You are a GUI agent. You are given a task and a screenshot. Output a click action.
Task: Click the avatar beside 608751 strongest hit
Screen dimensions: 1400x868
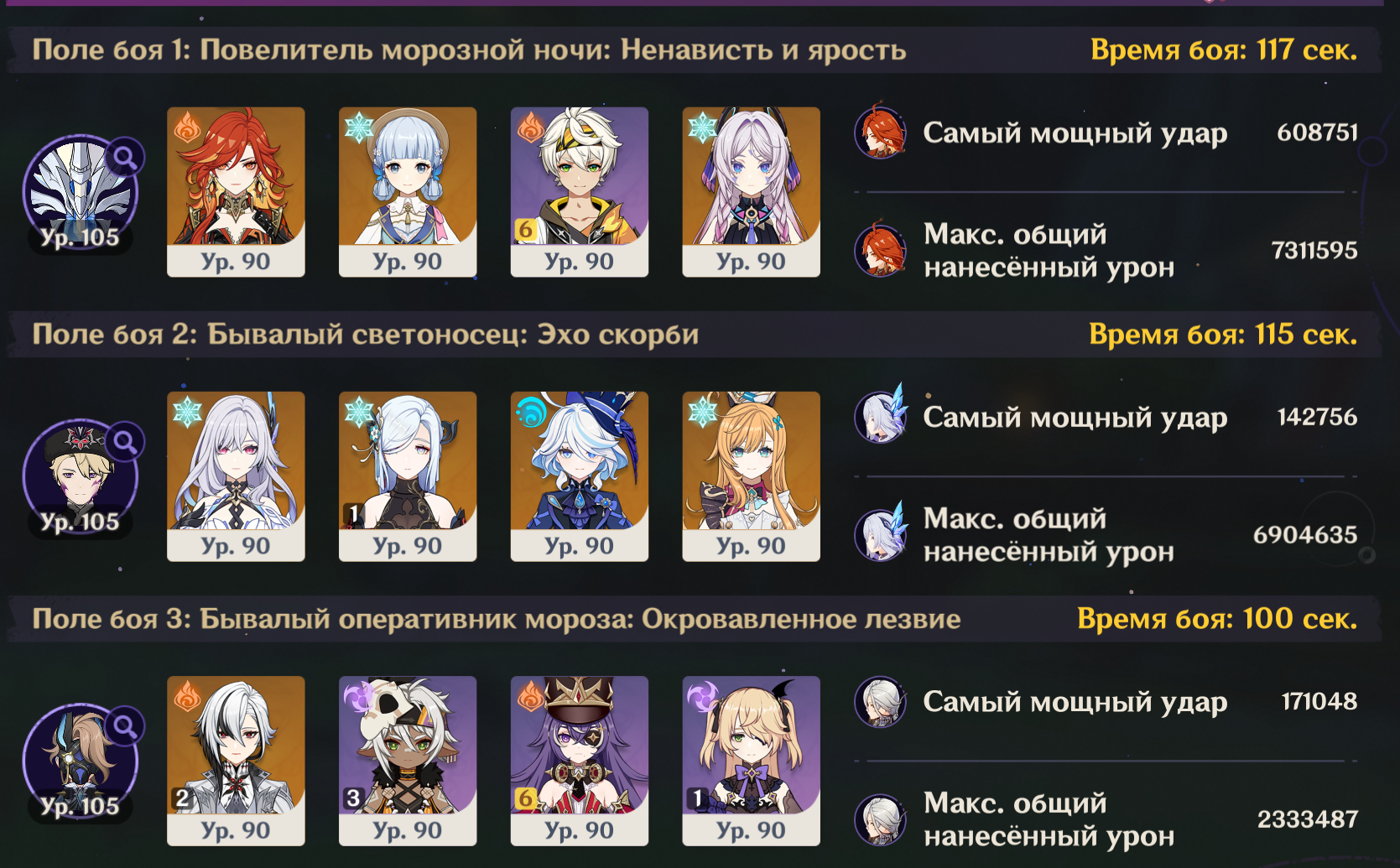tap(880, 133)
